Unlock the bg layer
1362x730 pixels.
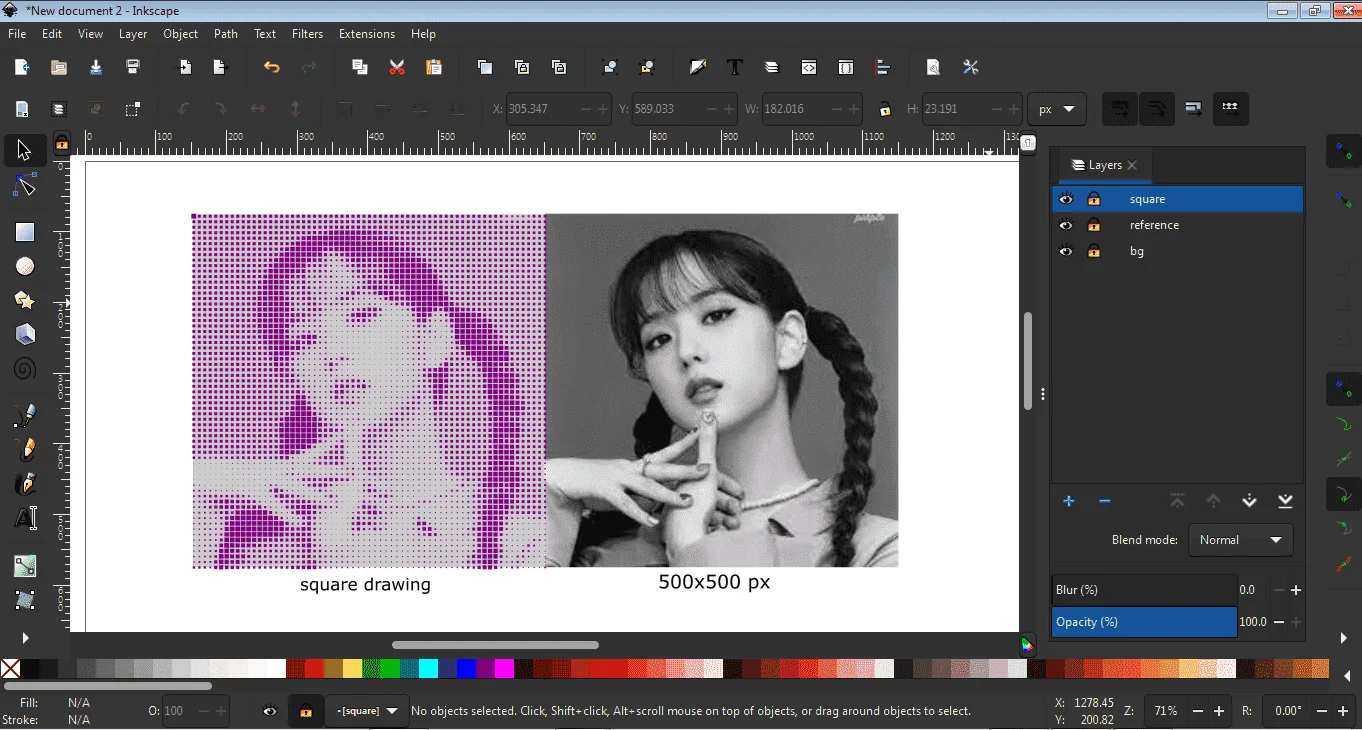point(1094,251)
